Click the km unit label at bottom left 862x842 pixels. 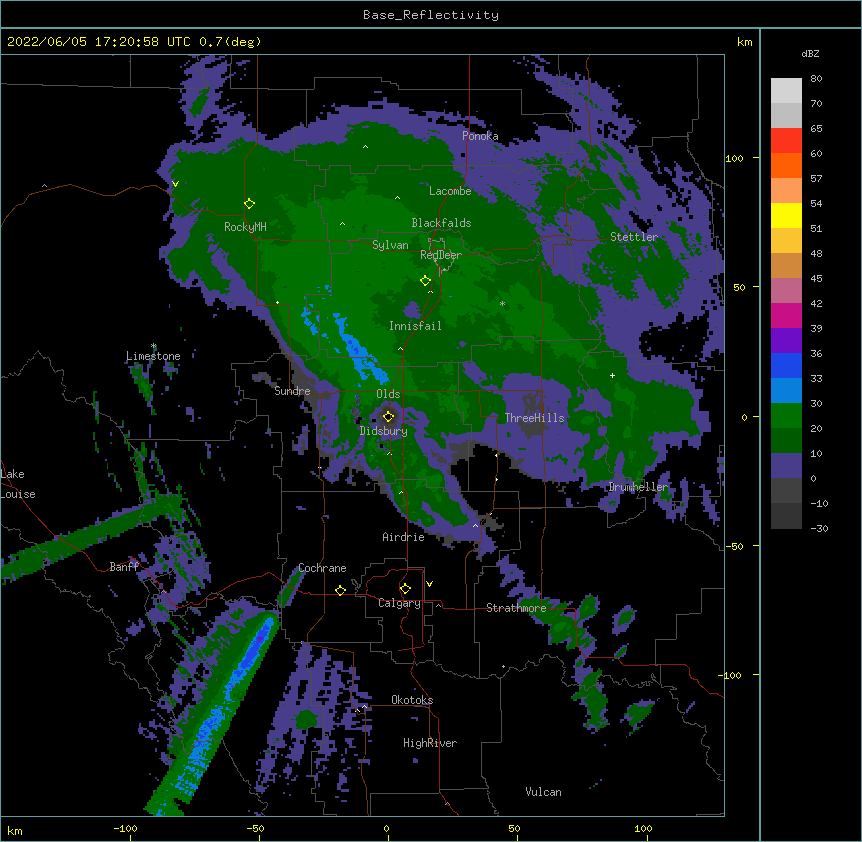(15, 831)
